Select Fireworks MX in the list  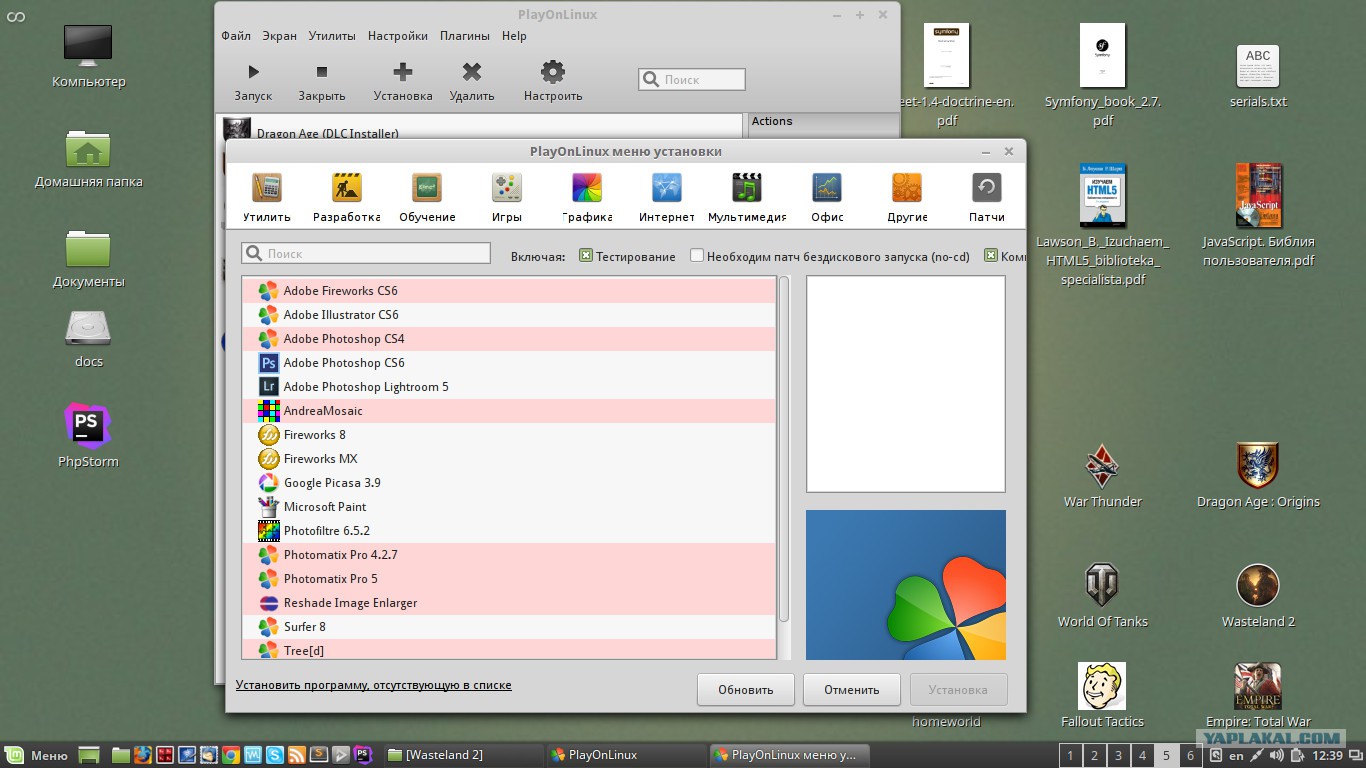(509, 459)
